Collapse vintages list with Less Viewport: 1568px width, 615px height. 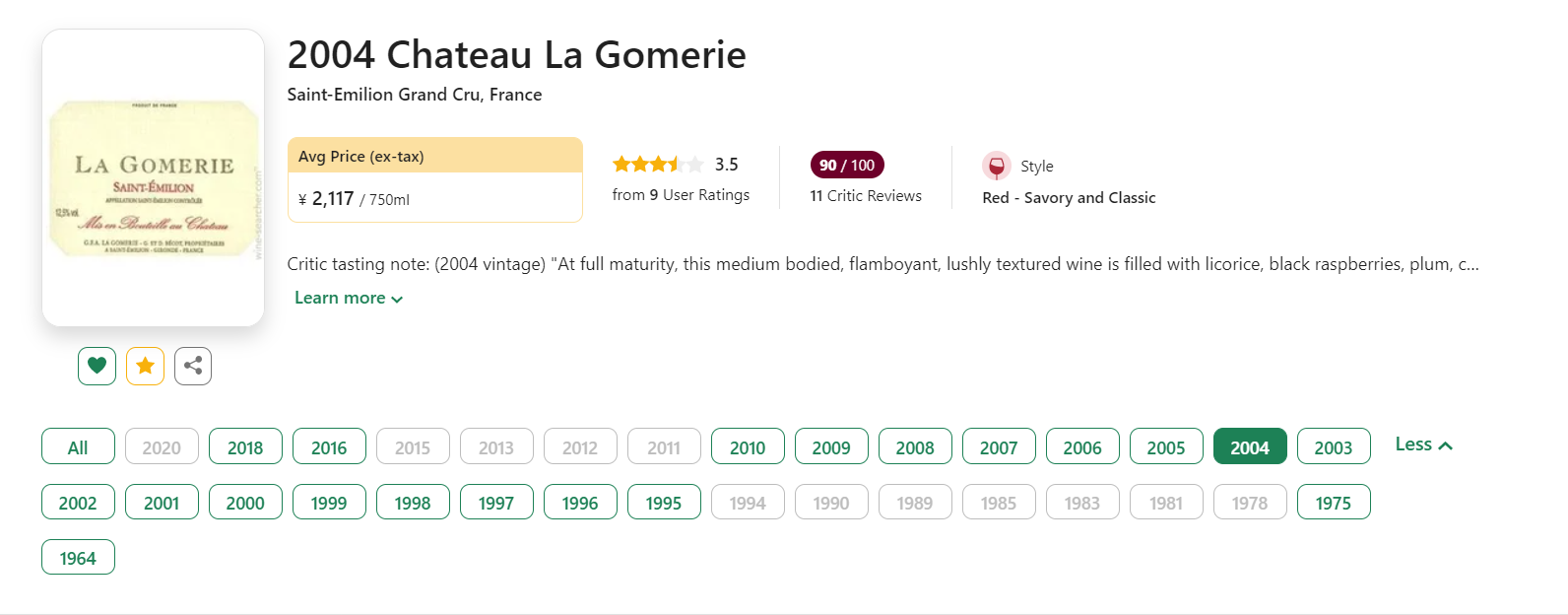[x=1423, y=444]
